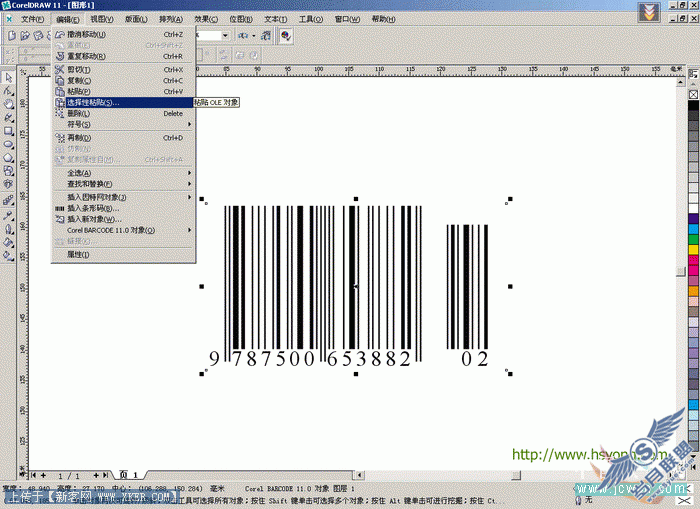Open the 视图(V) menu
The width and height of the screenshot is (700, 509).
pyautogui.click(x=102, y=19)
